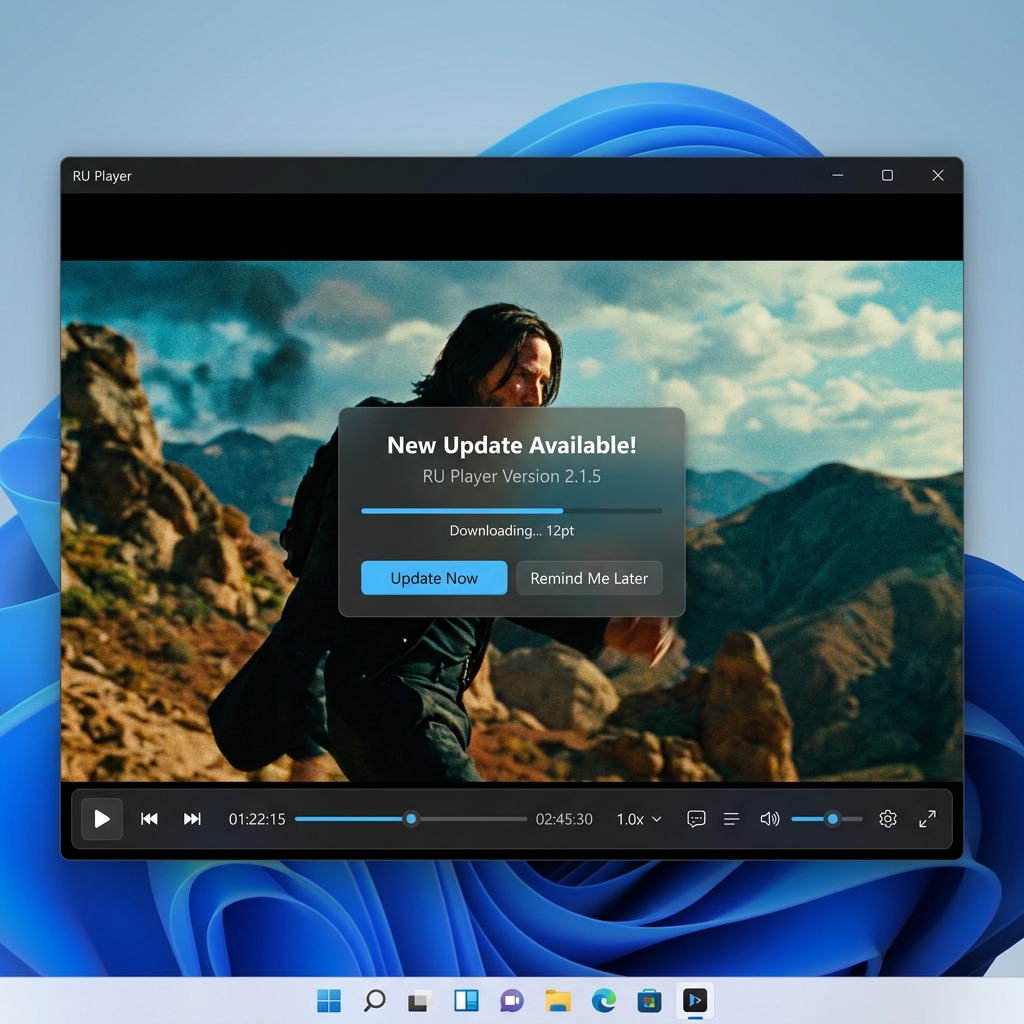Skip to the next track
This screenshot has width=1024, height=1024.
click(192, 819)
